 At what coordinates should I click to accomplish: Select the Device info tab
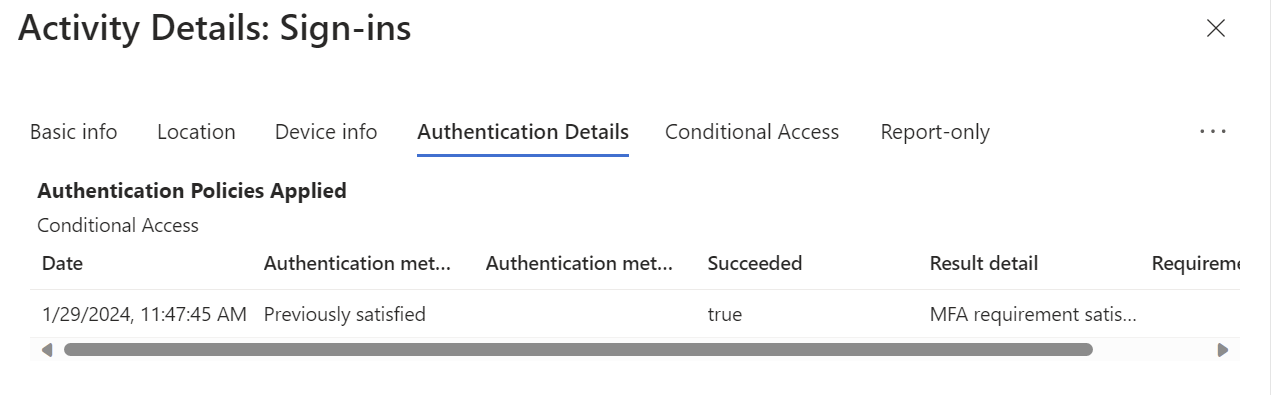tap(326, 132)
